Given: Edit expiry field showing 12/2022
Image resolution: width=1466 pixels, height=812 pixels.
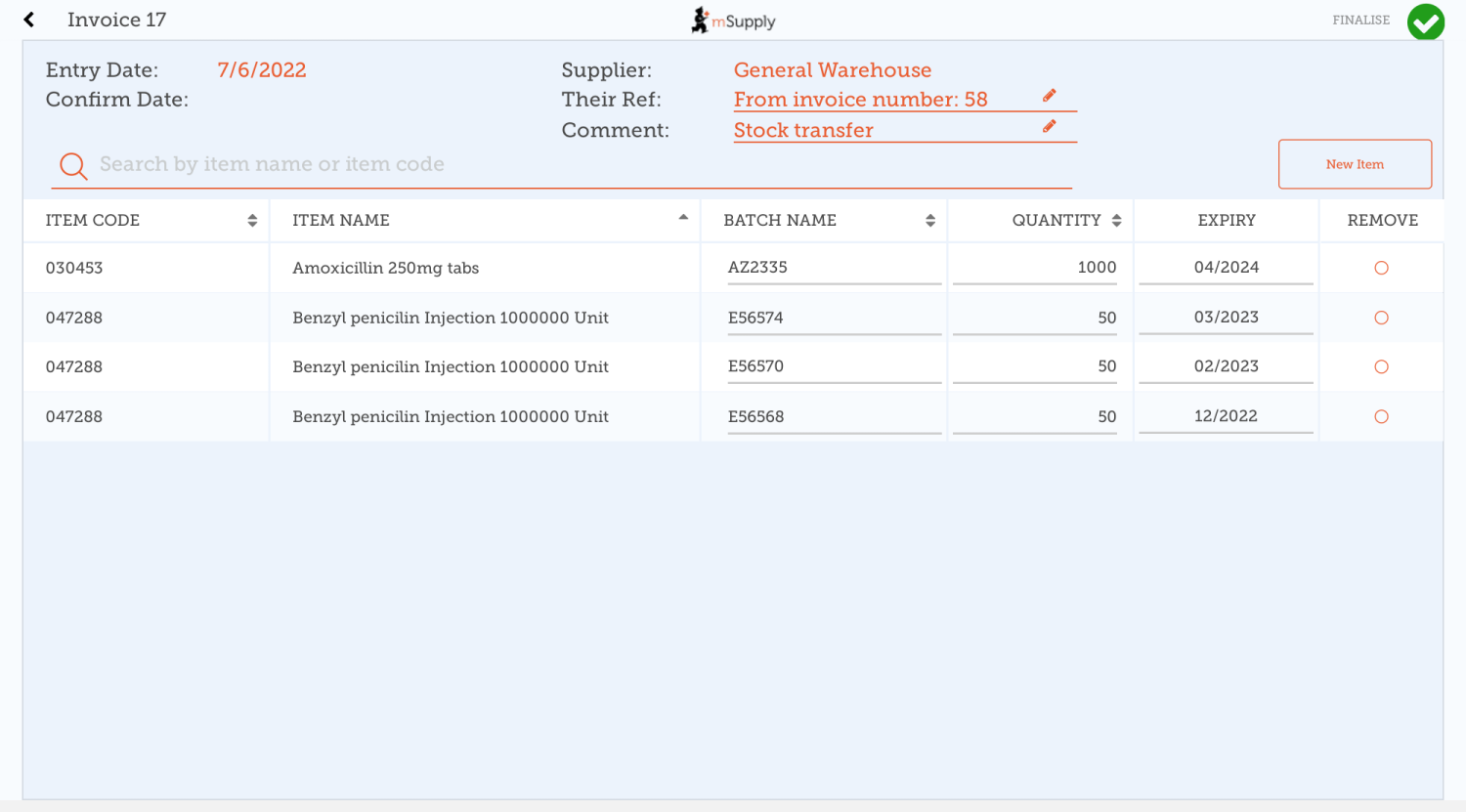Looking at the screenshot, I should [1226, 416].
